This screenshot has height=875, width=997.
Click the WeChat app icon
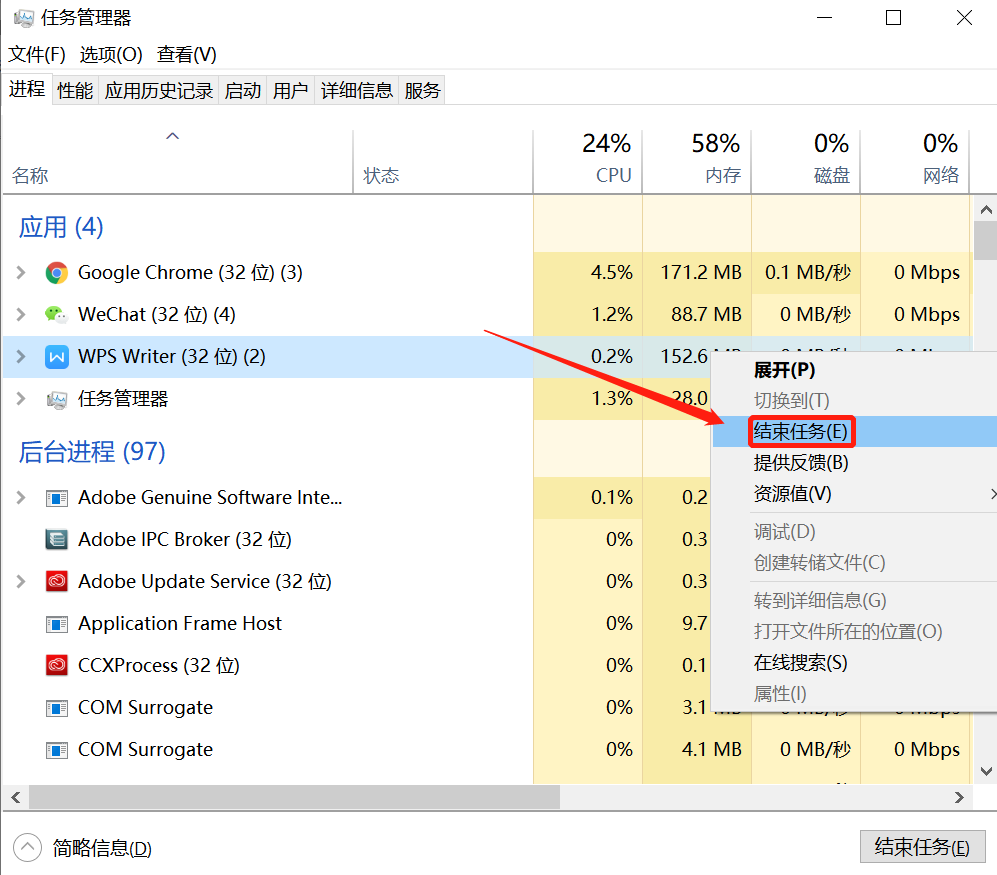point(57,315)
